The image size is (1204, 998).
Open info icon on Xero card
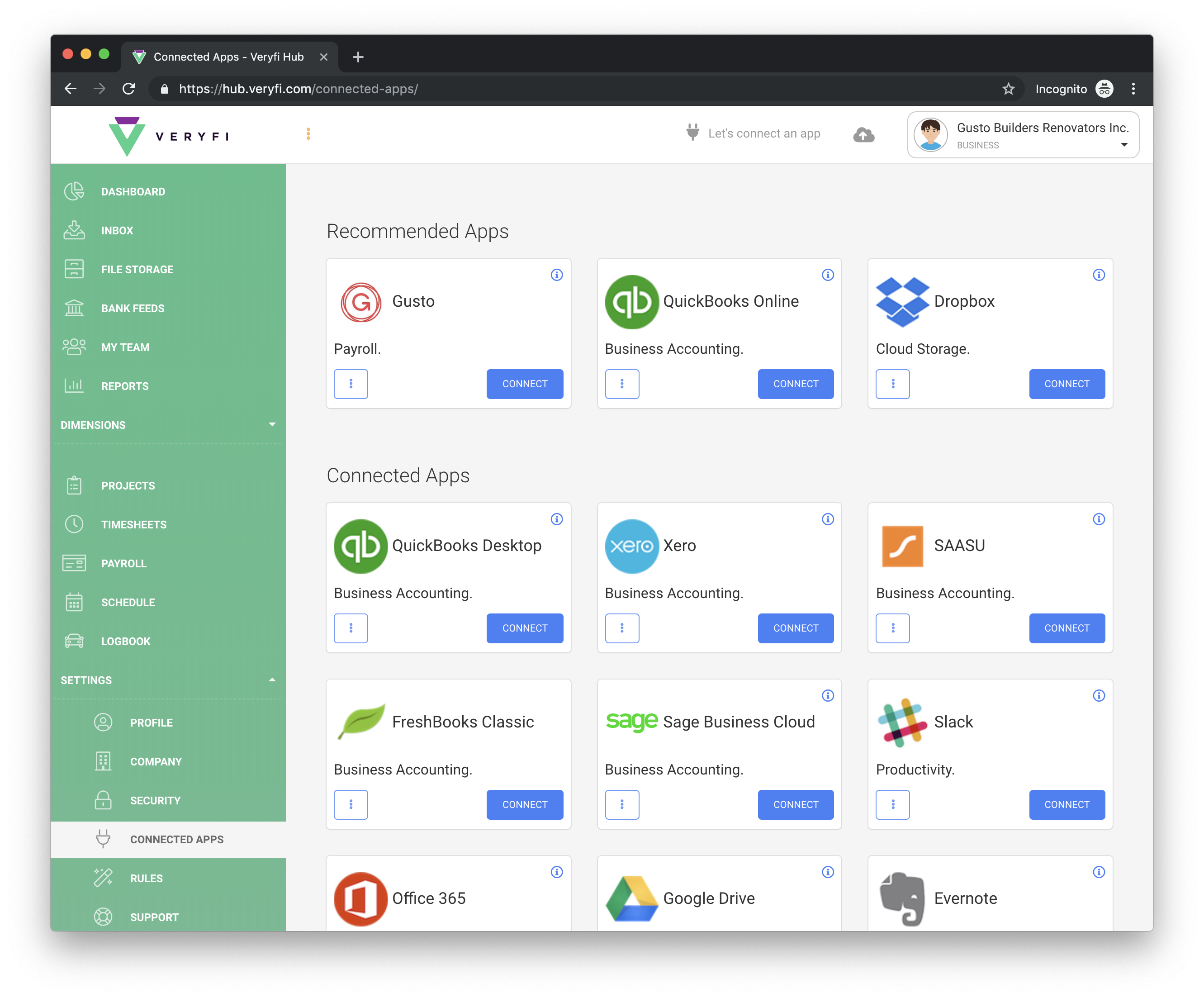(827, 519)
